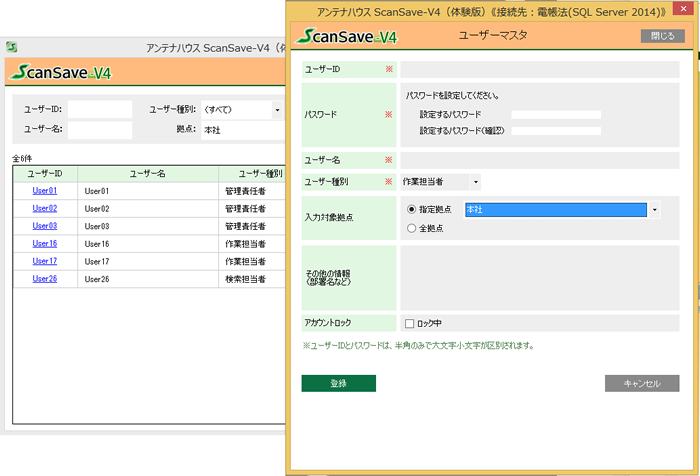The width and height of the screenshot is (700, 476).
Task: Open the ユーザー種別 dropdown showing 作業担当者
Action: click(441, 182)
